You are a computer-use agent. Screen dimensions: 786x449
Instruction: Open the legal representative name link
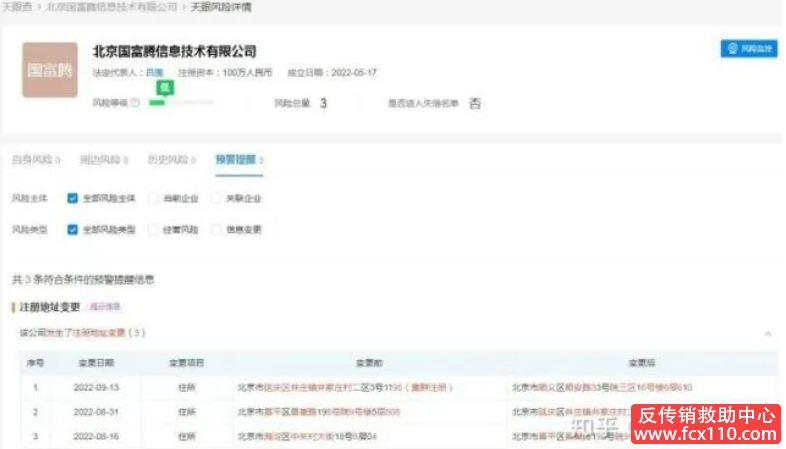pos(154,73)
